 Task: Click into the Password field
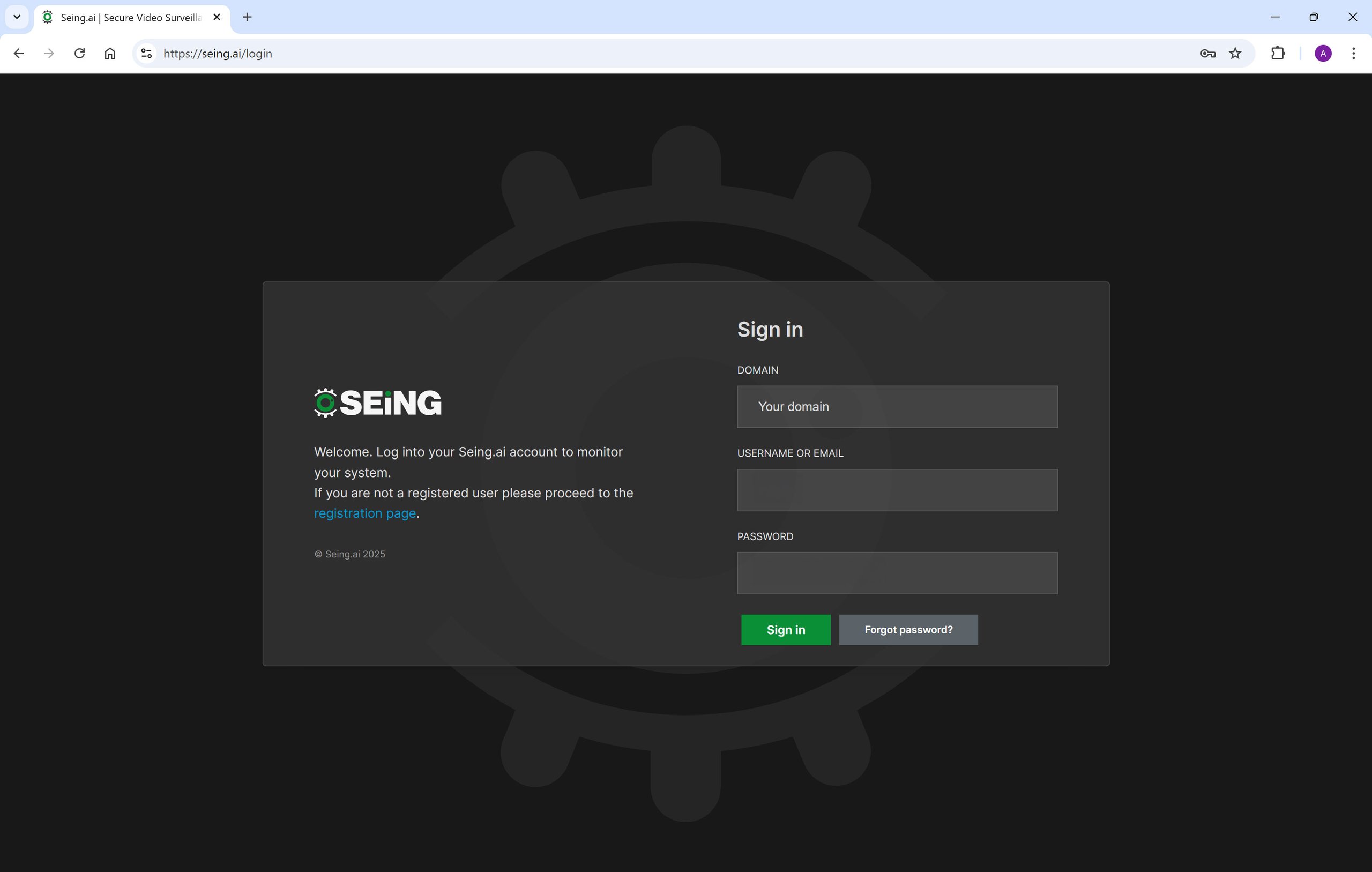point(897,573)
